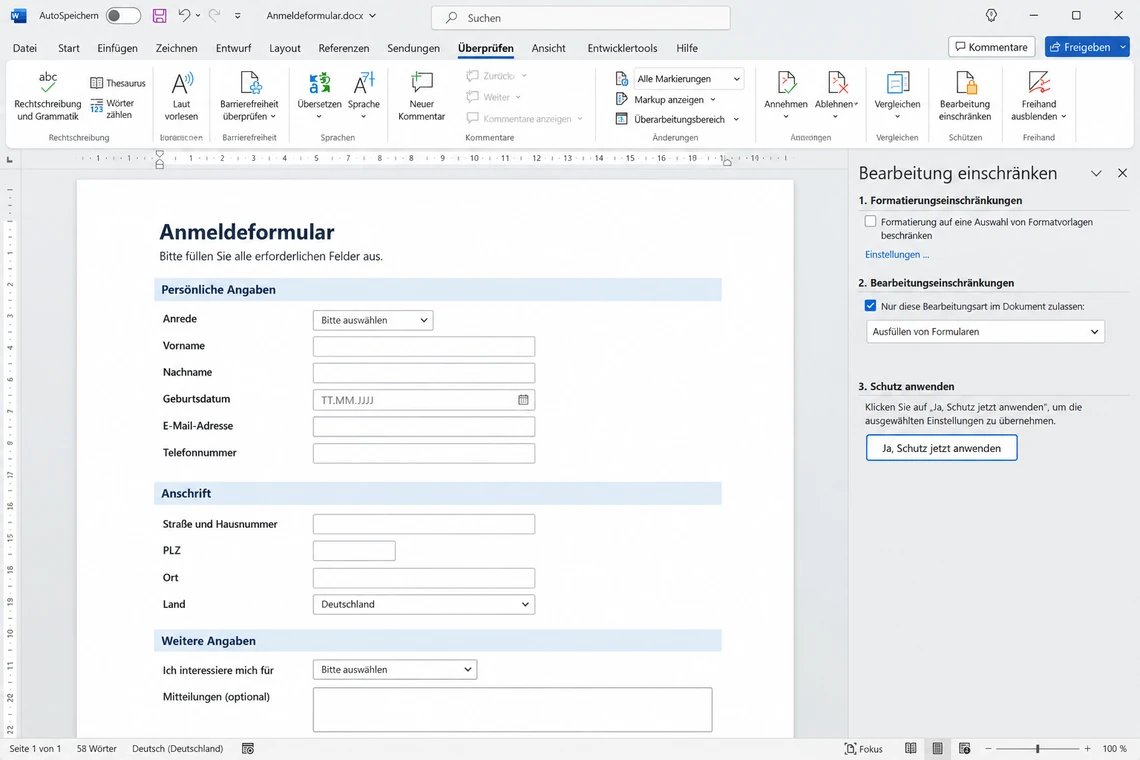Undo the last action
The height and width of the screenshot is (760, 1140).
coord(184,15)
